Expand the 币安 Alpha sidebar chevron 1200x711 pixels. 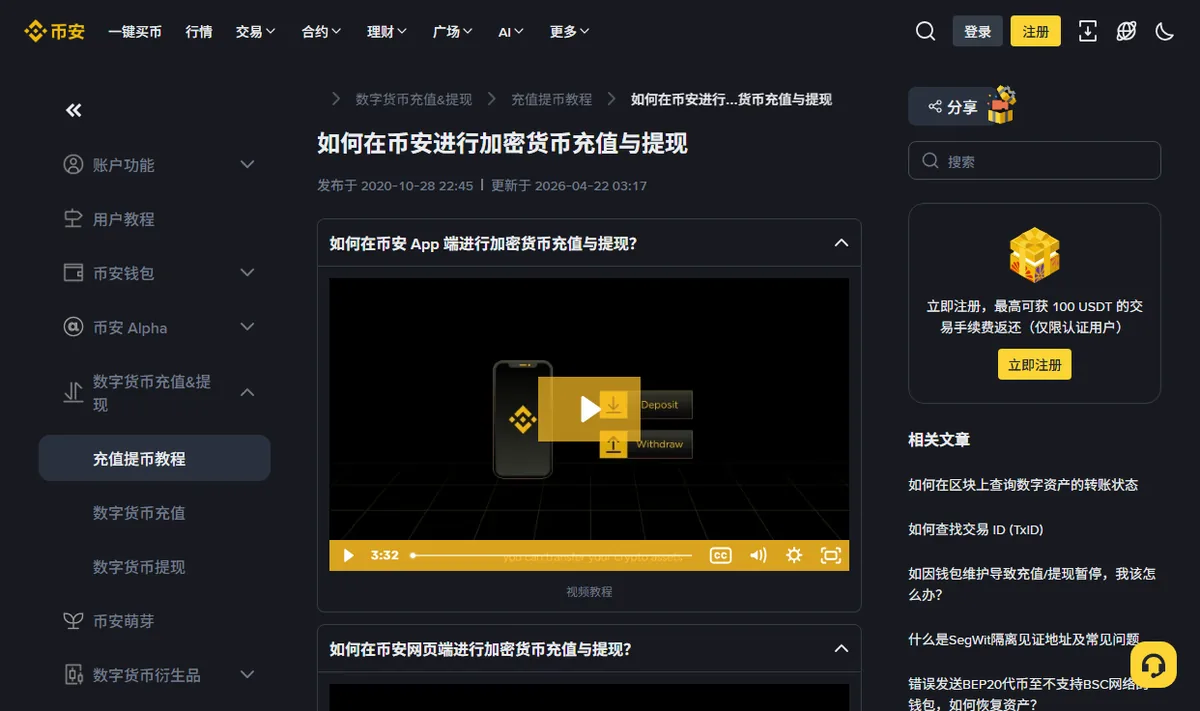(x=248, y=327)
